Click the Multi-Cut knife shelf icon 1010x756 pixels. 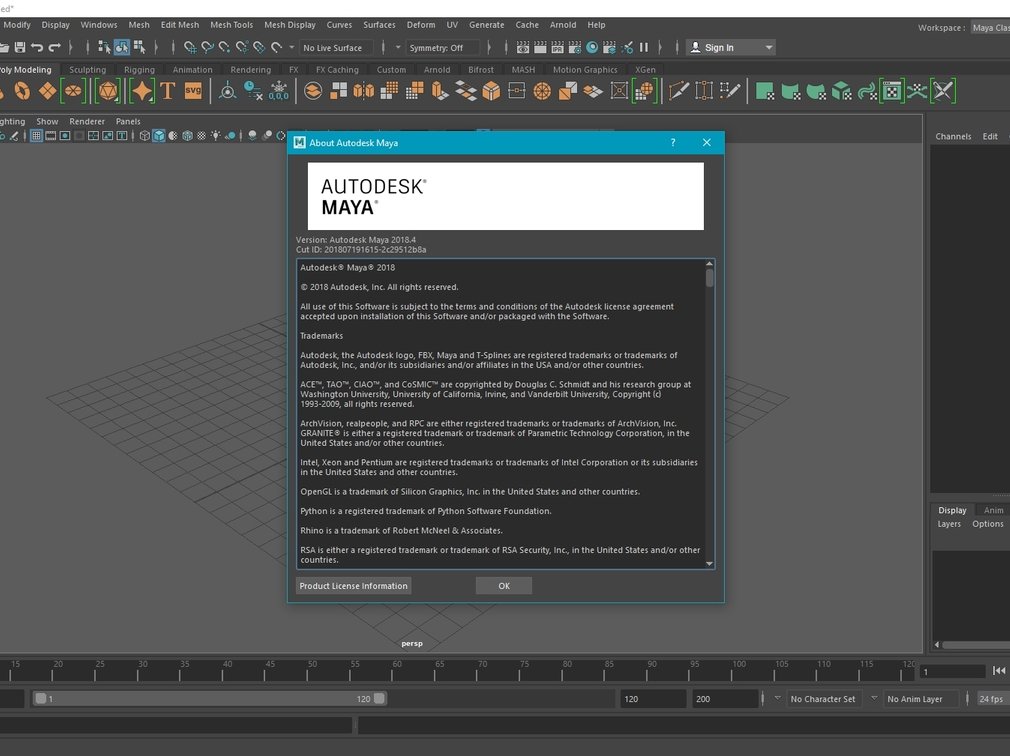click(678, 91)
